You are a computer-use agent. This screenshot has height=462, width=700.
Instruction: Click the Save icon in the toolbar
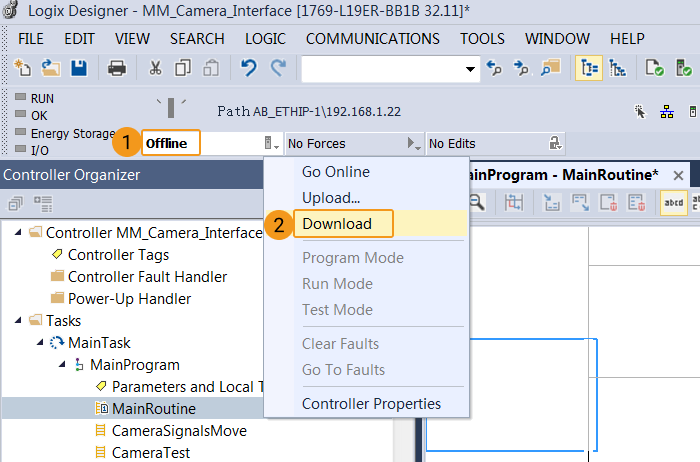78,68
